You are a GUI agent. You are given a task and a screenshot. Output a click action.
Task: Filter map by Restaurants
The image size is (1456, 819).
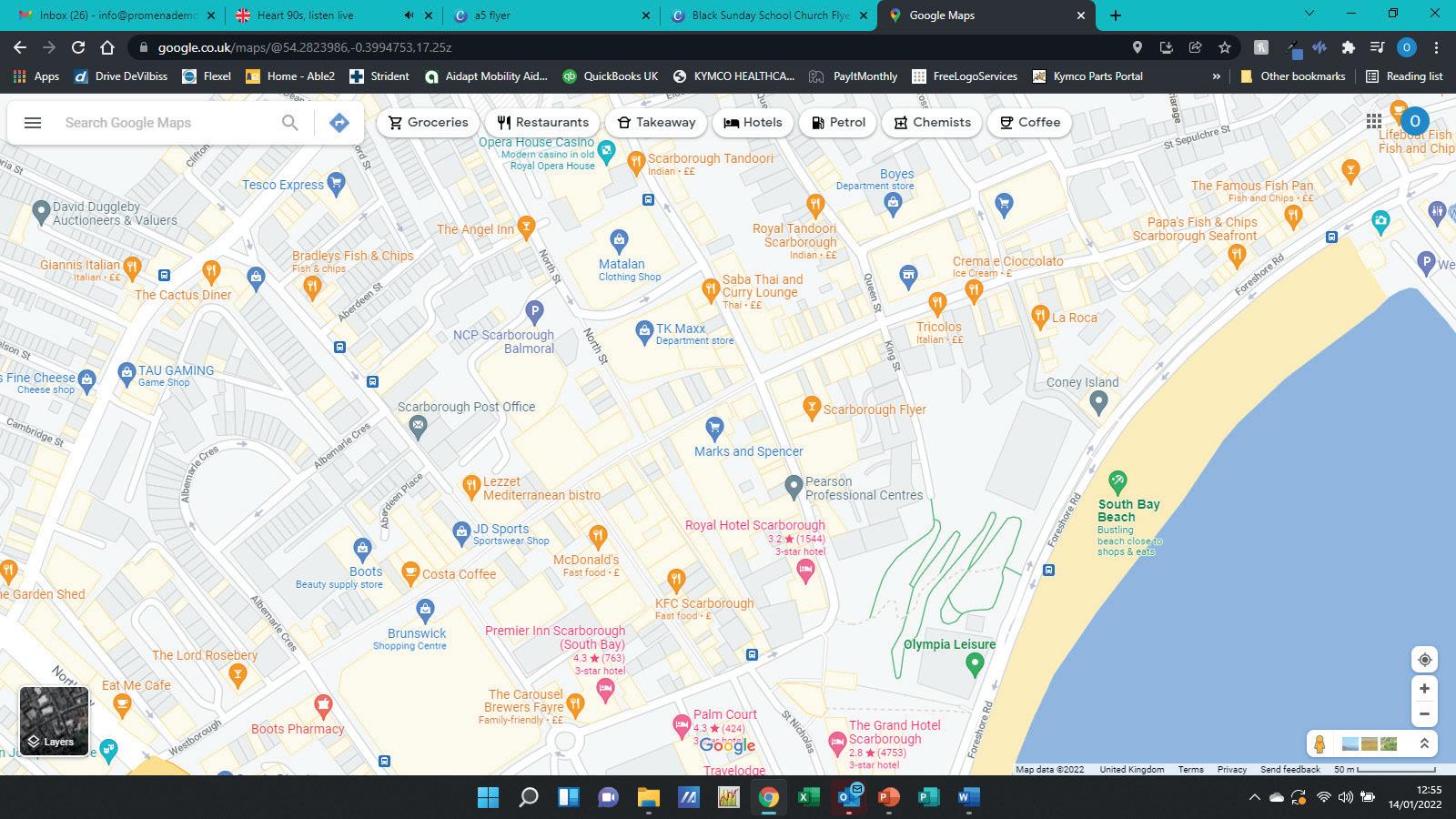tap(542, 123)
